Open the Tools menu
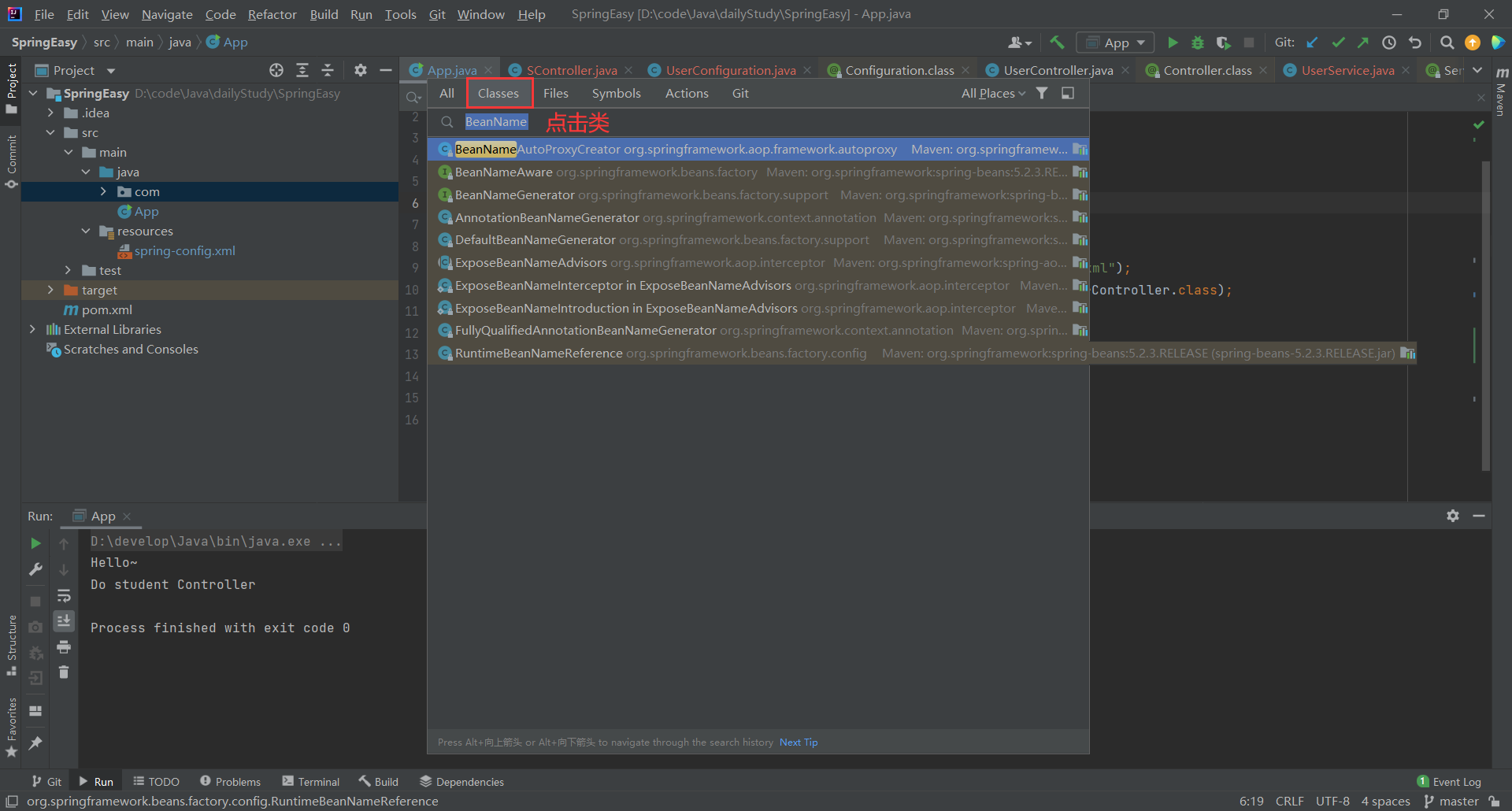Screen dimensions: 1512x811 [400, 14]
